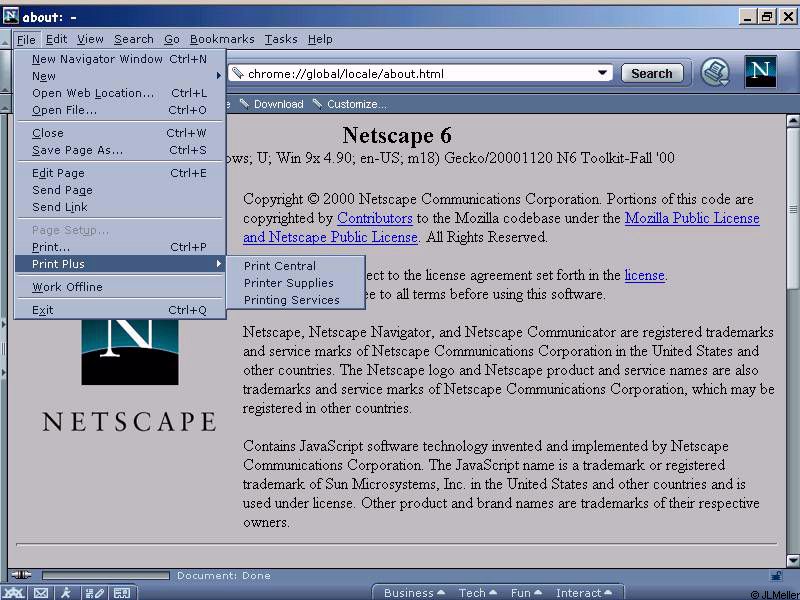Click the large Netscape logo image
Image resolution: width=800 pixels, height=600 pixels.
pos(130,352)
